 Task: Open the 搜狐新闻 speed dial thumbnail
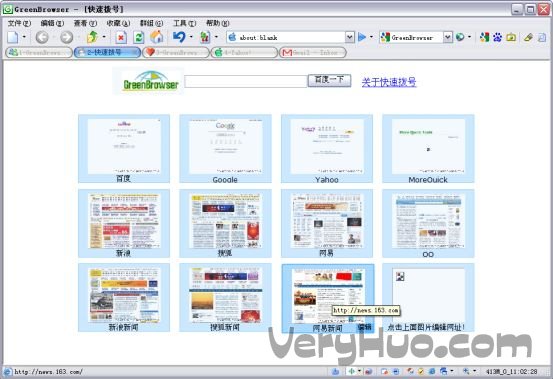pos(225,295)
